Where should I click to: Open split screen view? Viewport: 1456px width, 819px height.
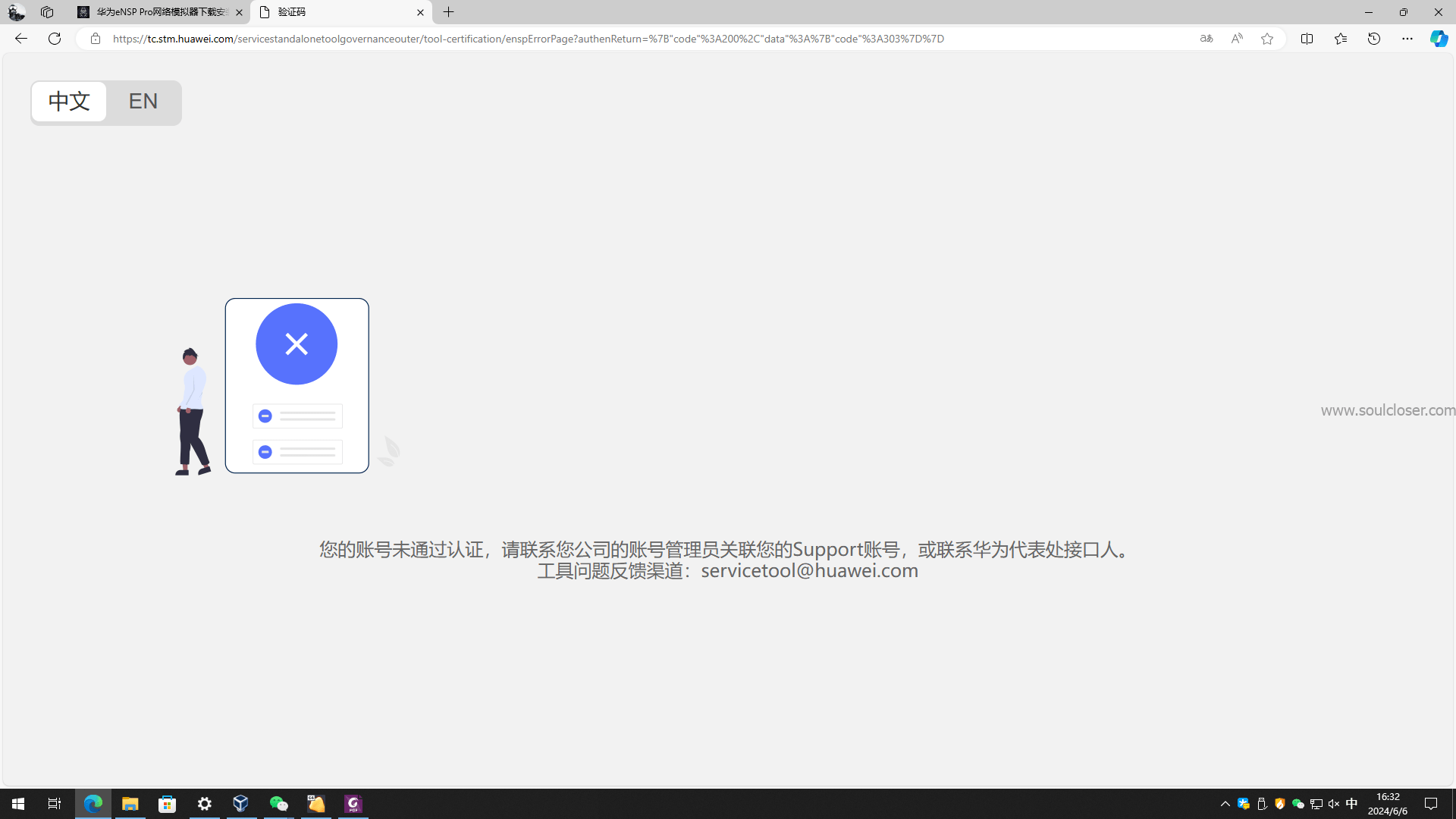1307,39
